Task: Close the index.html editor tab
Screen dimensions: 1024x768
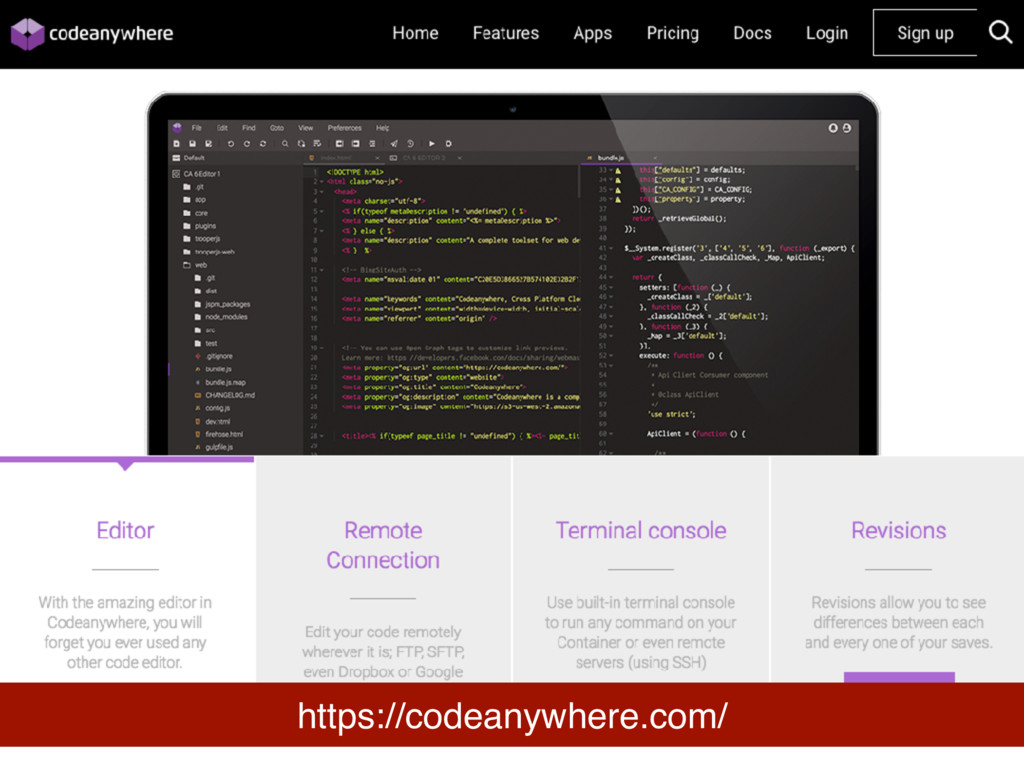Action: point(377,158)
